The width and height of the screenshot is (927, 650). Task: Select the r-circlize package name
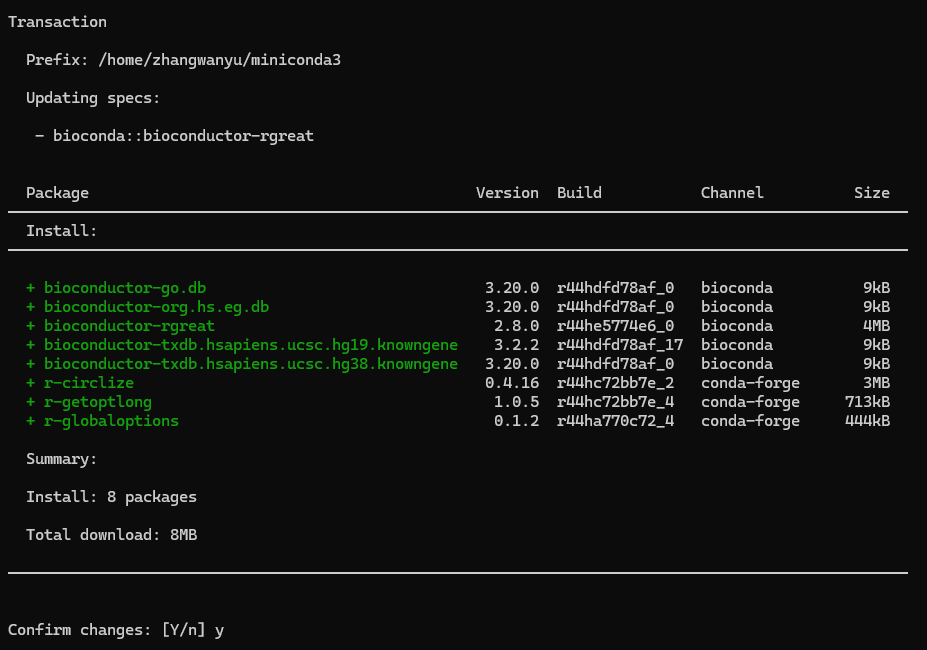[89, 383]
